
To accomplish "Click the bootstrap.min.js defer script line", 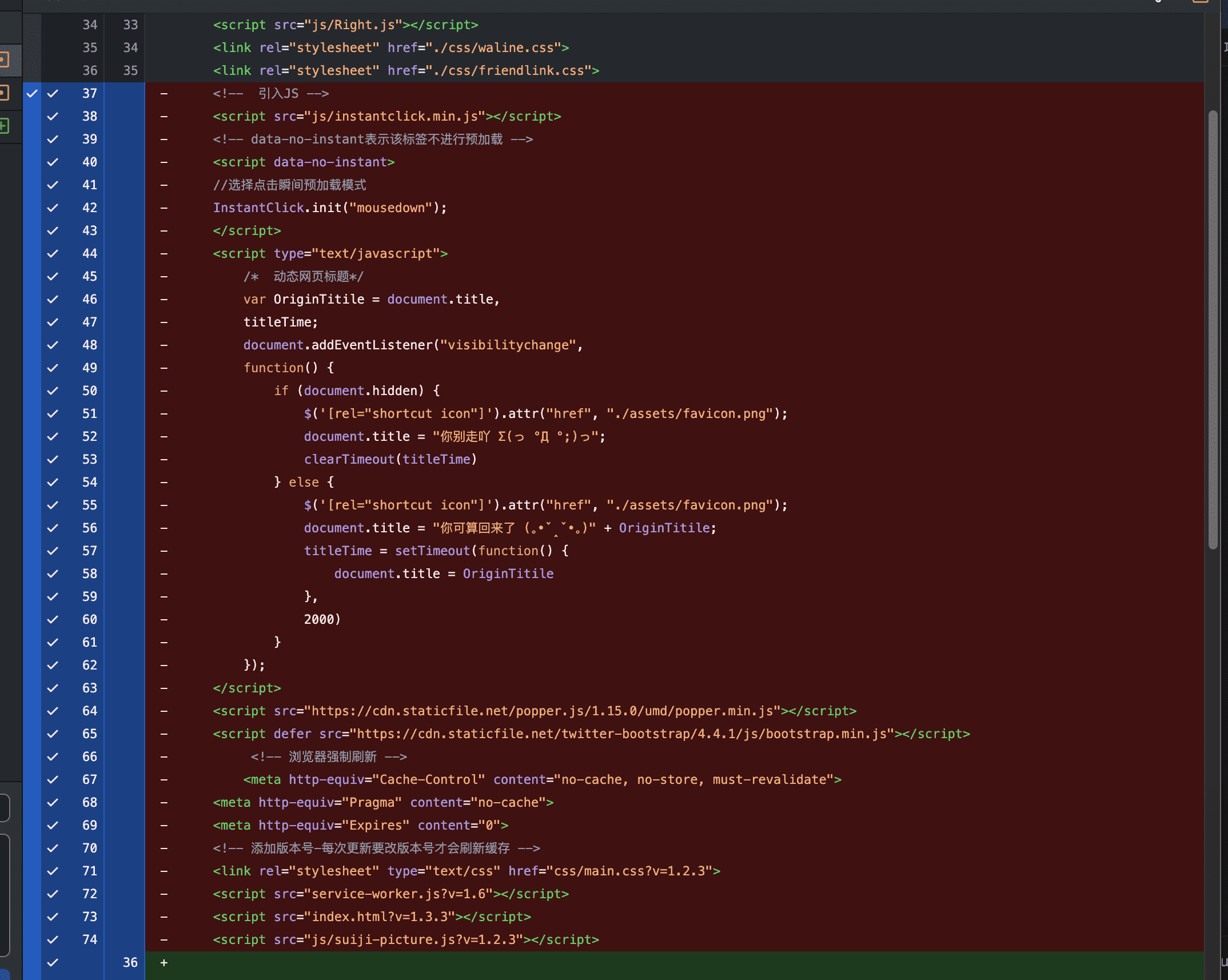I will pos(592,734).
